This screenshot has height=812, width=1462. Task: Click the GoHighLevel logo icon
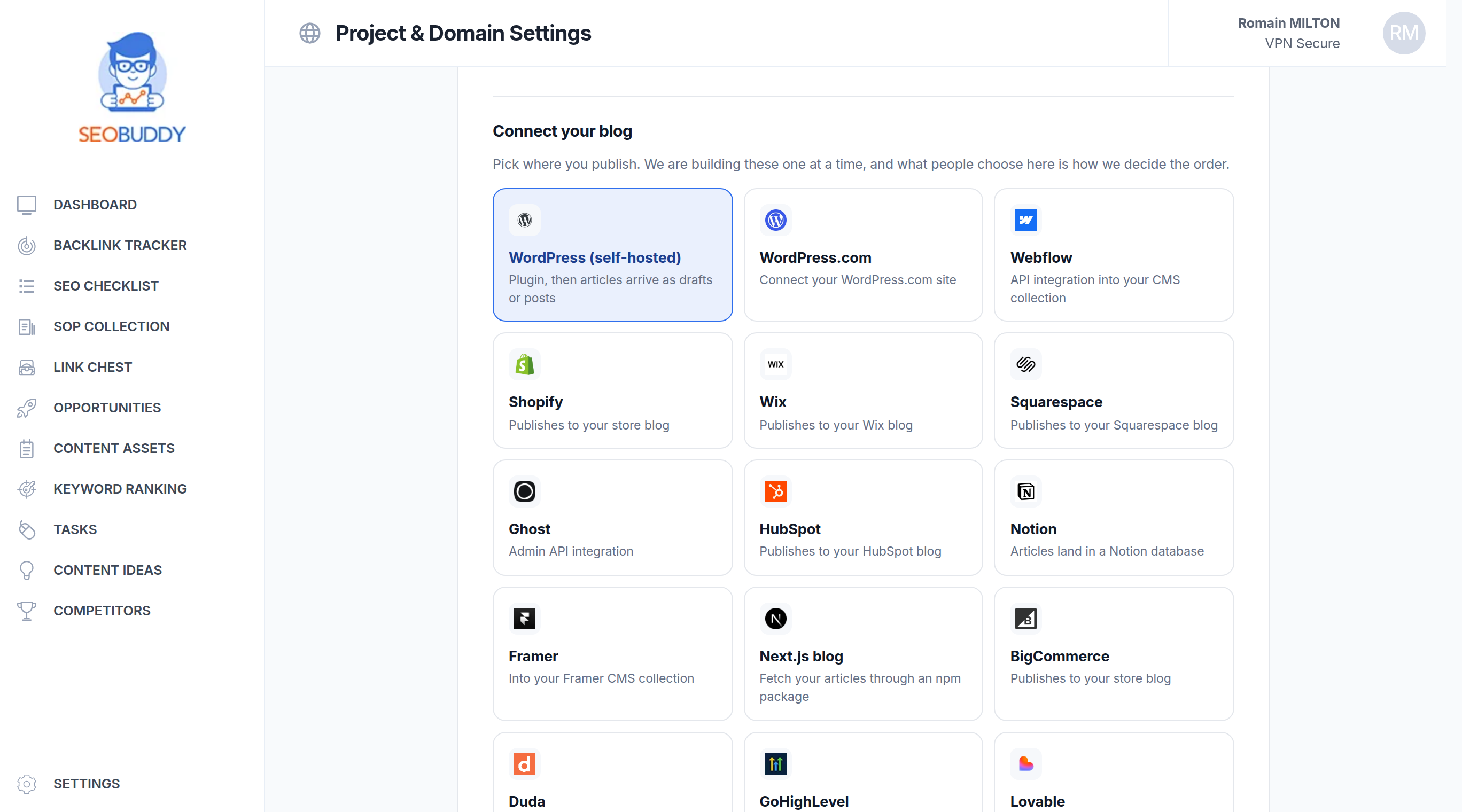775,764
